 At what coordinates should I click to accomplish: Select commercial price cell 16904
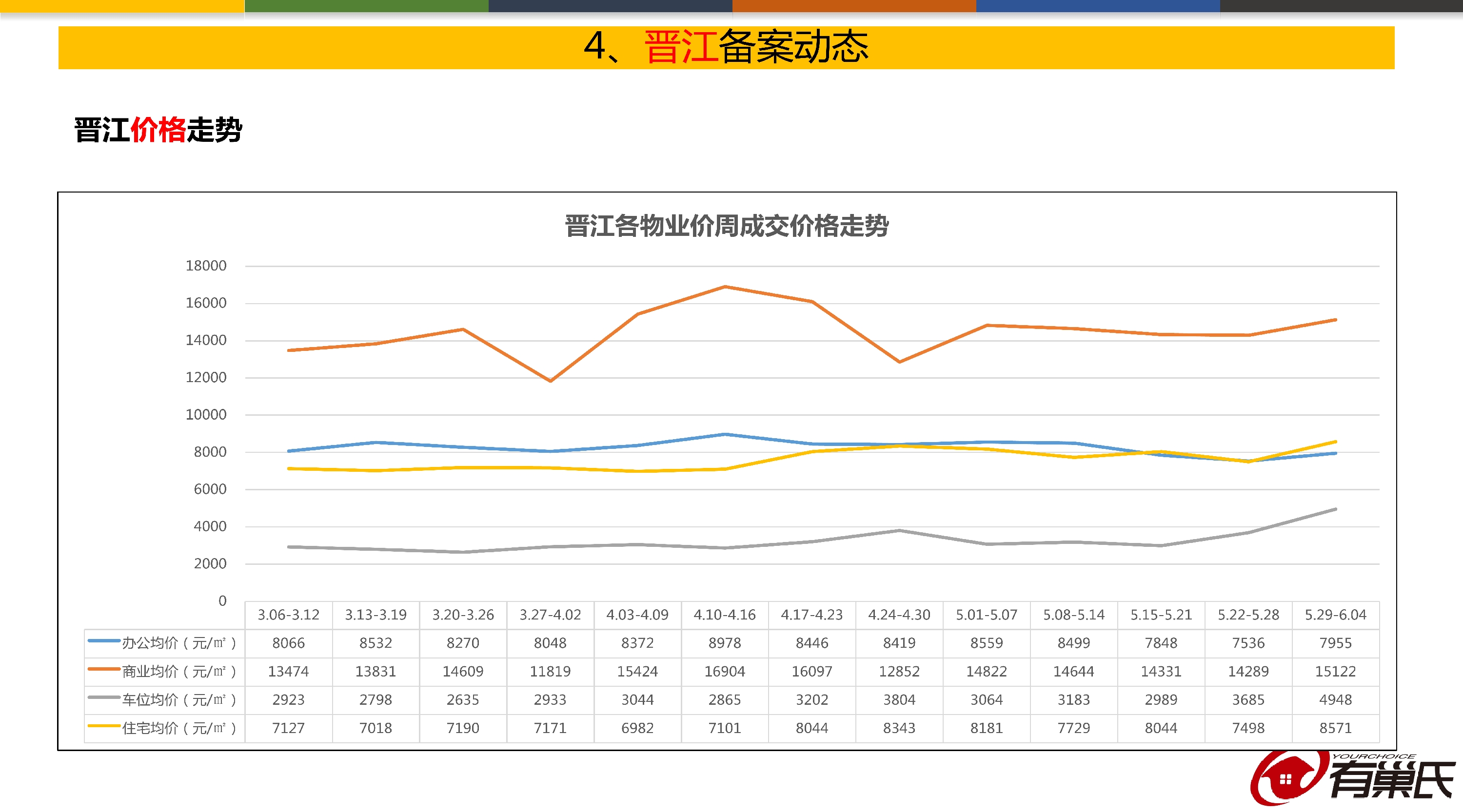(x=725, y=671)
